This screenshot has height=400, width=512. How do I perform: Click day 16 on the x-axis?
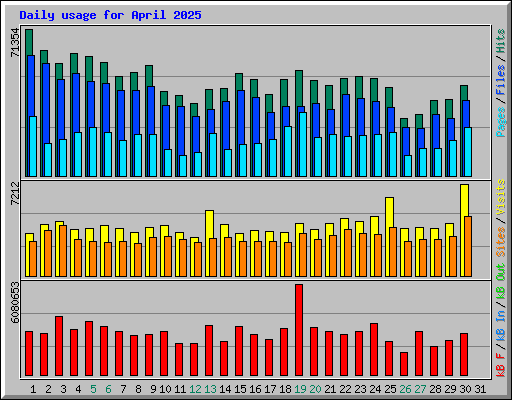(x=255, y=389)
